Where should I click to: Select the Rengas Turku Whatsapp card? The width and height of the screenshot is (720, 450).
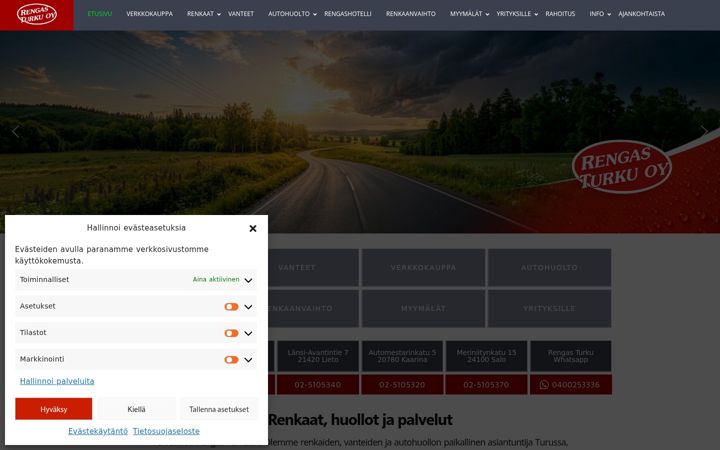tap(571, 356)
